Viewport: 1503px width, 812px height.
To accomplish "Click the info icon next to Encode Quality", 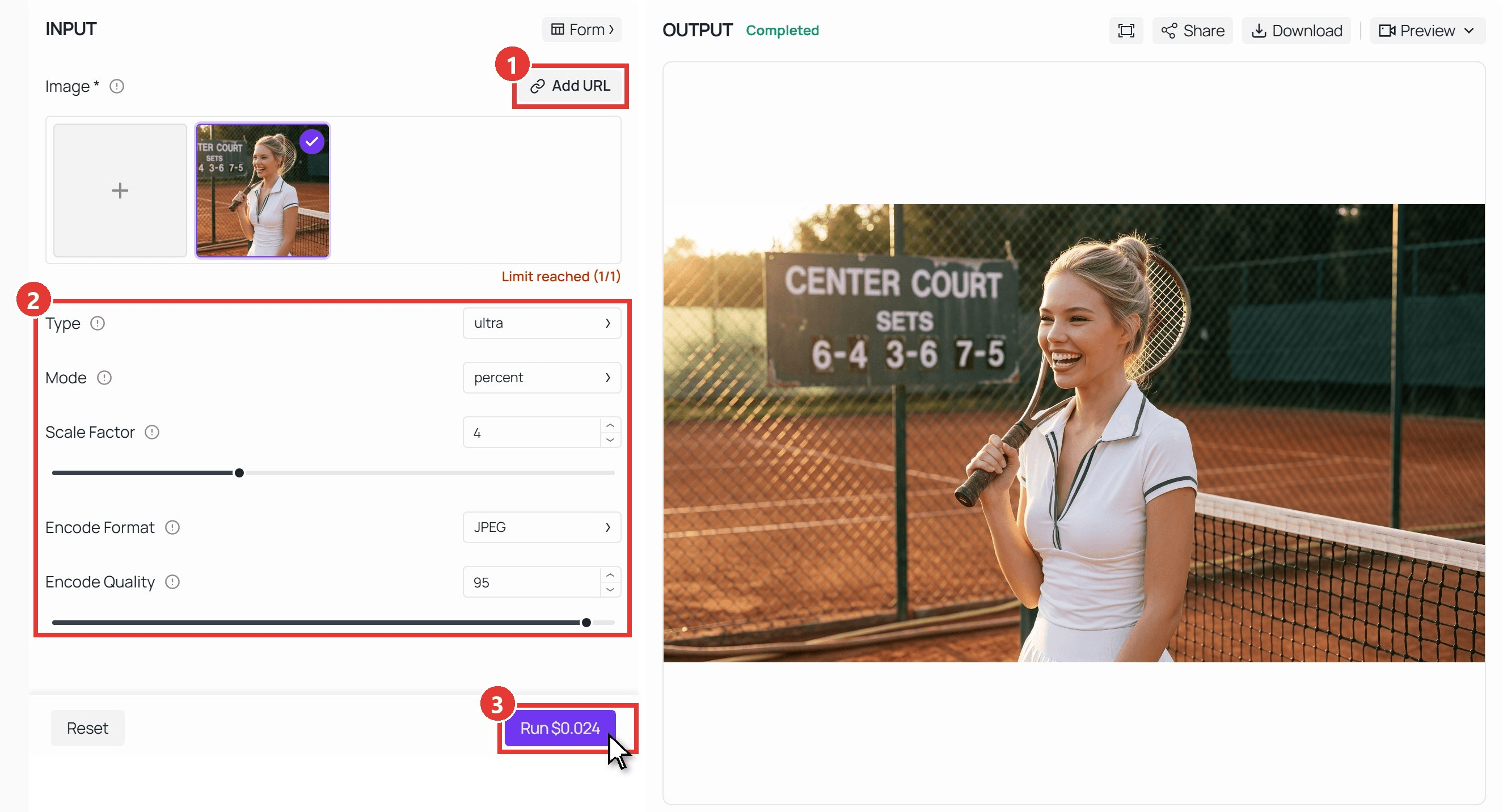I will 172,582.
